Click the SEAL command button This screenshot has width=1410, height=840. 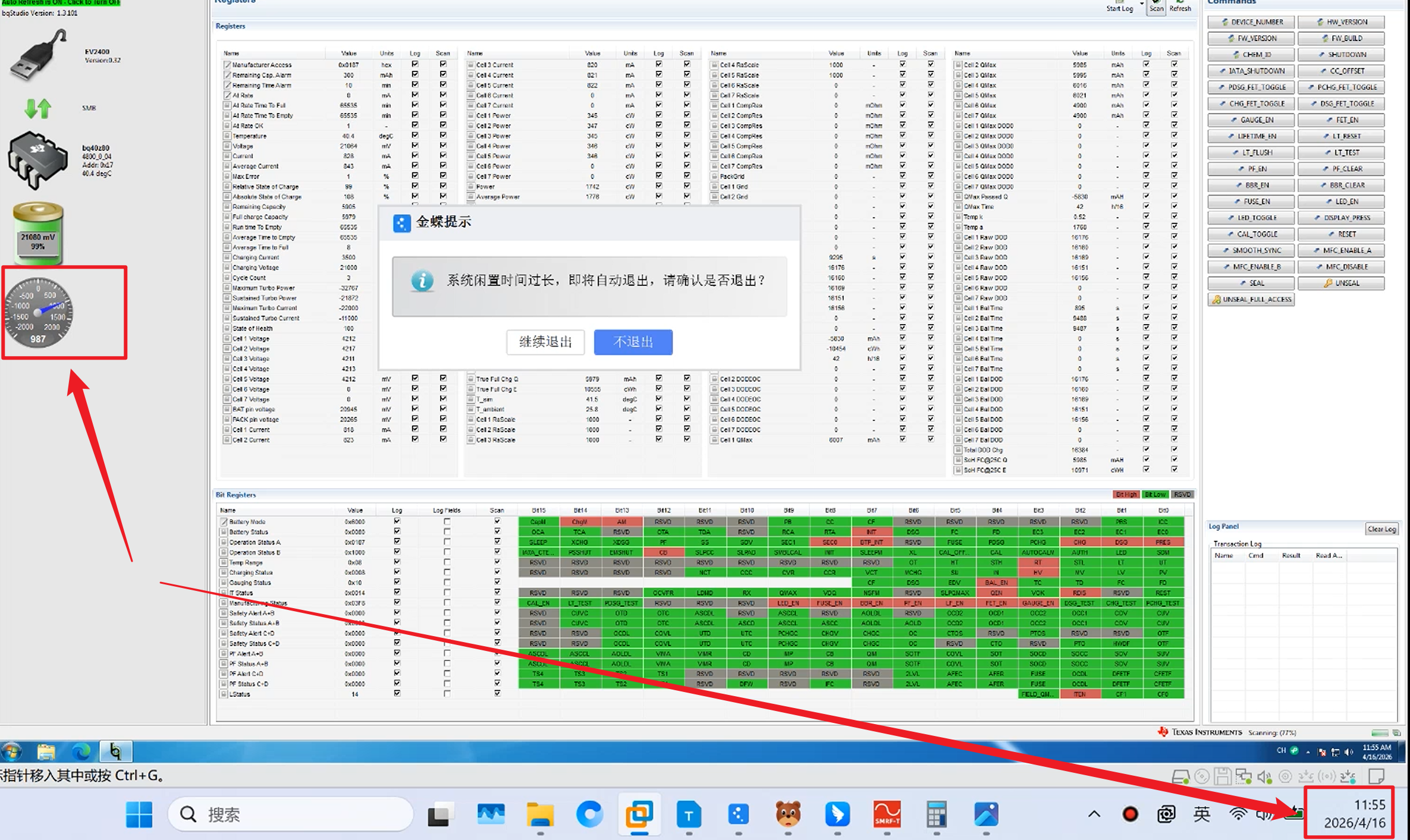click(1251, 283)
